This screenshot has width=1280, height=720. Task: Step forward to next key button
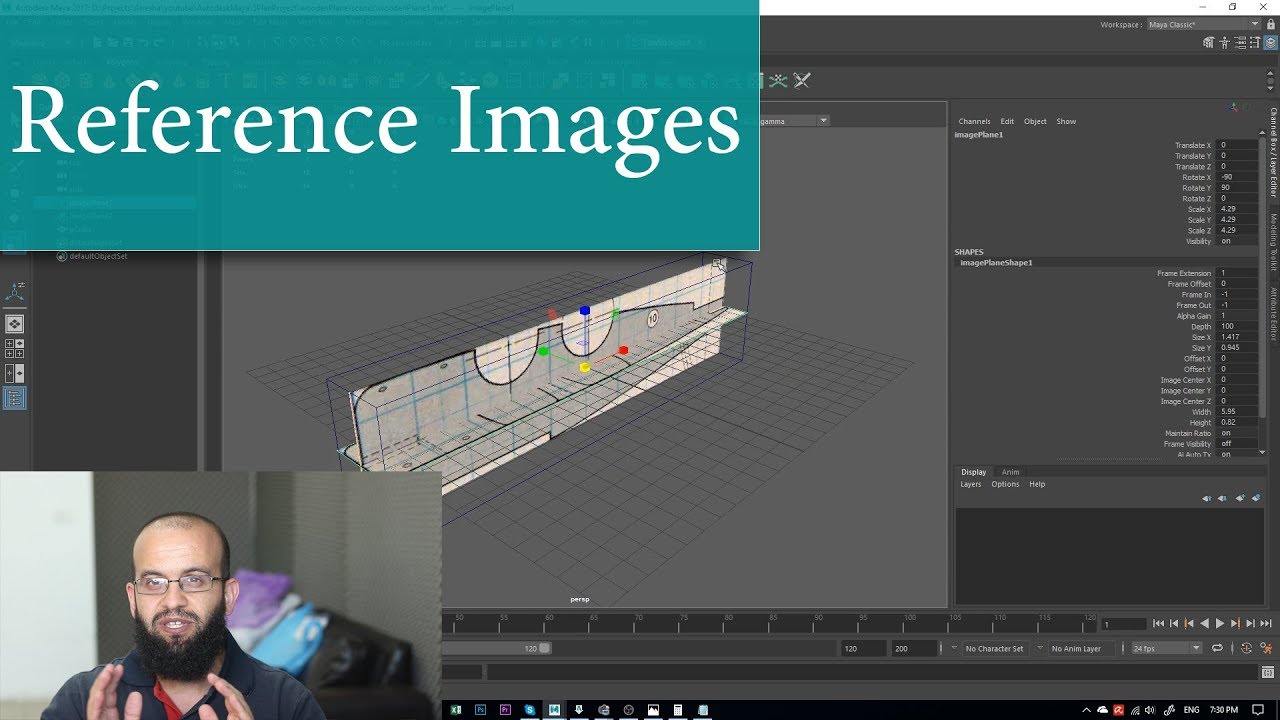pos(1235,623)
